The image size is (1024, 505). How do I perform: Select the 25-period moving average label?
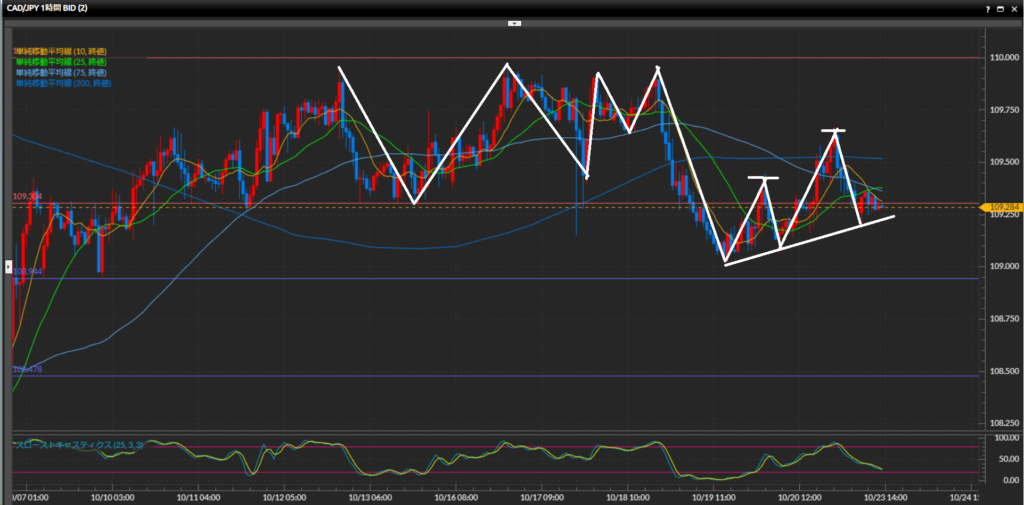pos(61,62)
